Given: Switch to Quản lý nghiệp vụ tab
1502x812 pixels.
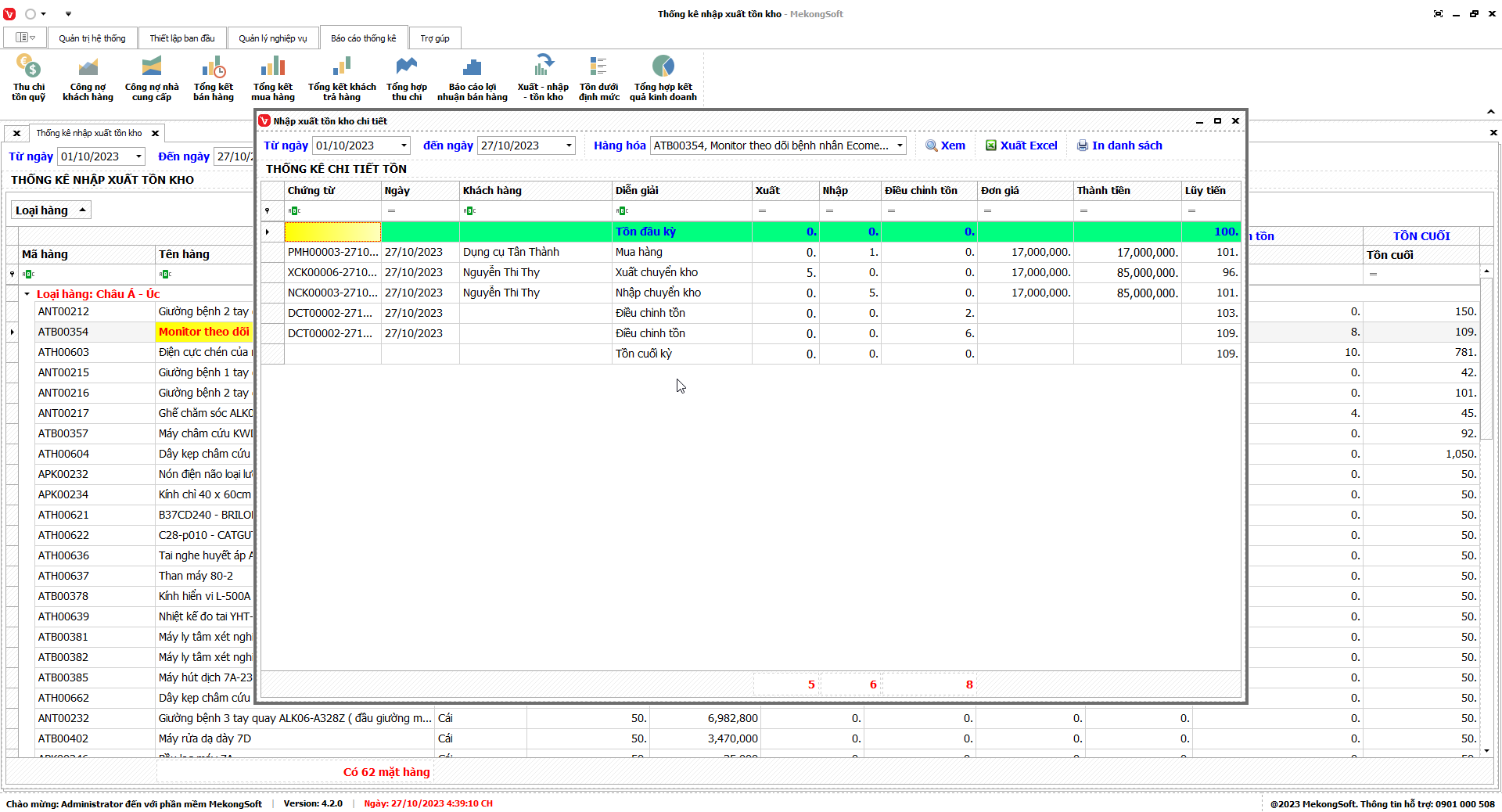Looking at the screenshot, I should pos(272,38).
